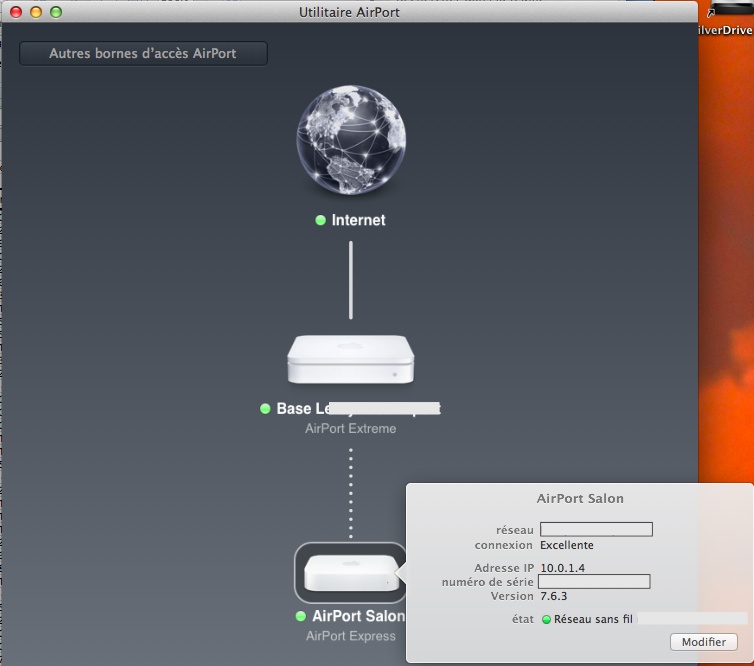
Task: Click the AirPort Extreme subtitle text
Action: click(350, 429)
